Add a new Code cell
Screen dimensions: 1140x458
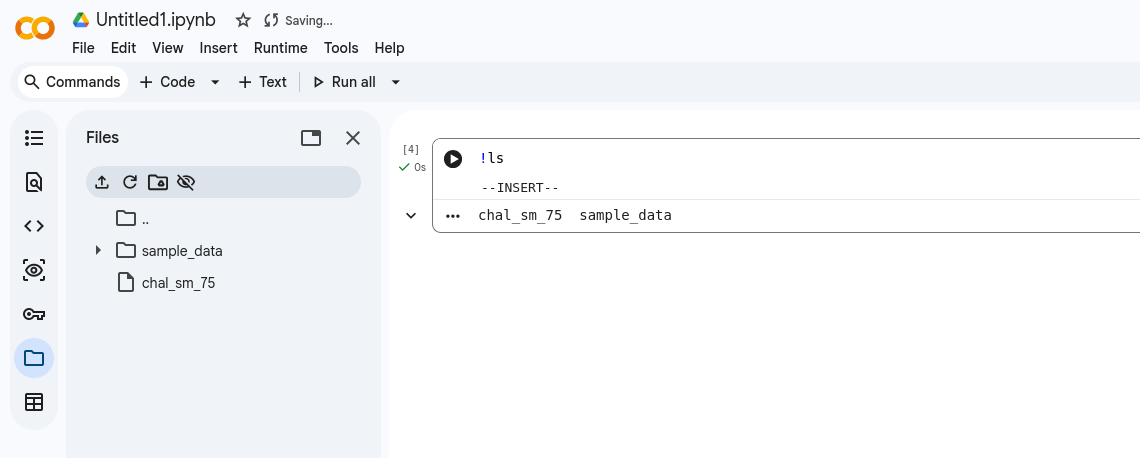pos(168,82)
